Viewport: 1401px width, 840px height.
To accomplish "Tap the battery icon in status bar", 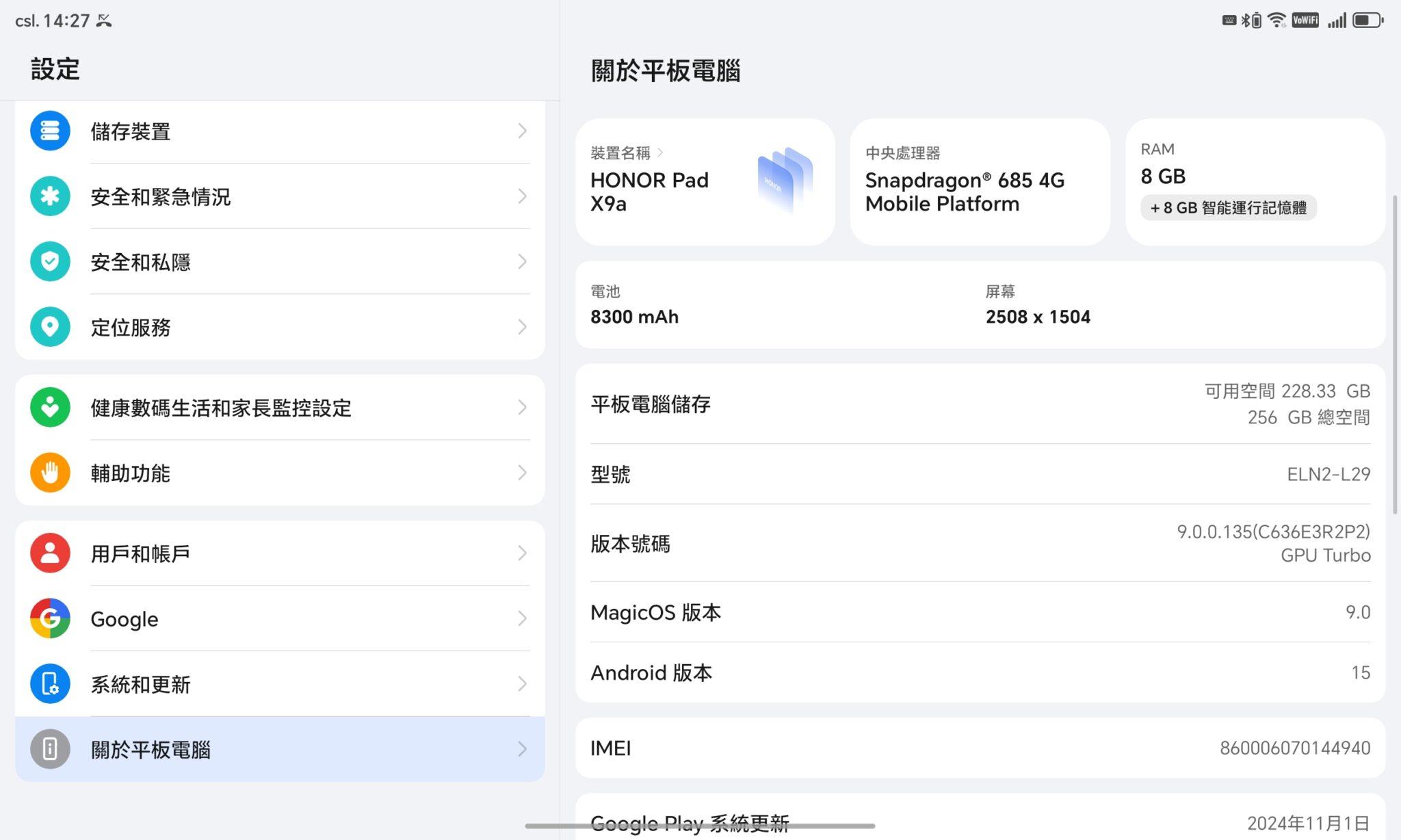I will pyautogui.click(x=1367, y=21).
